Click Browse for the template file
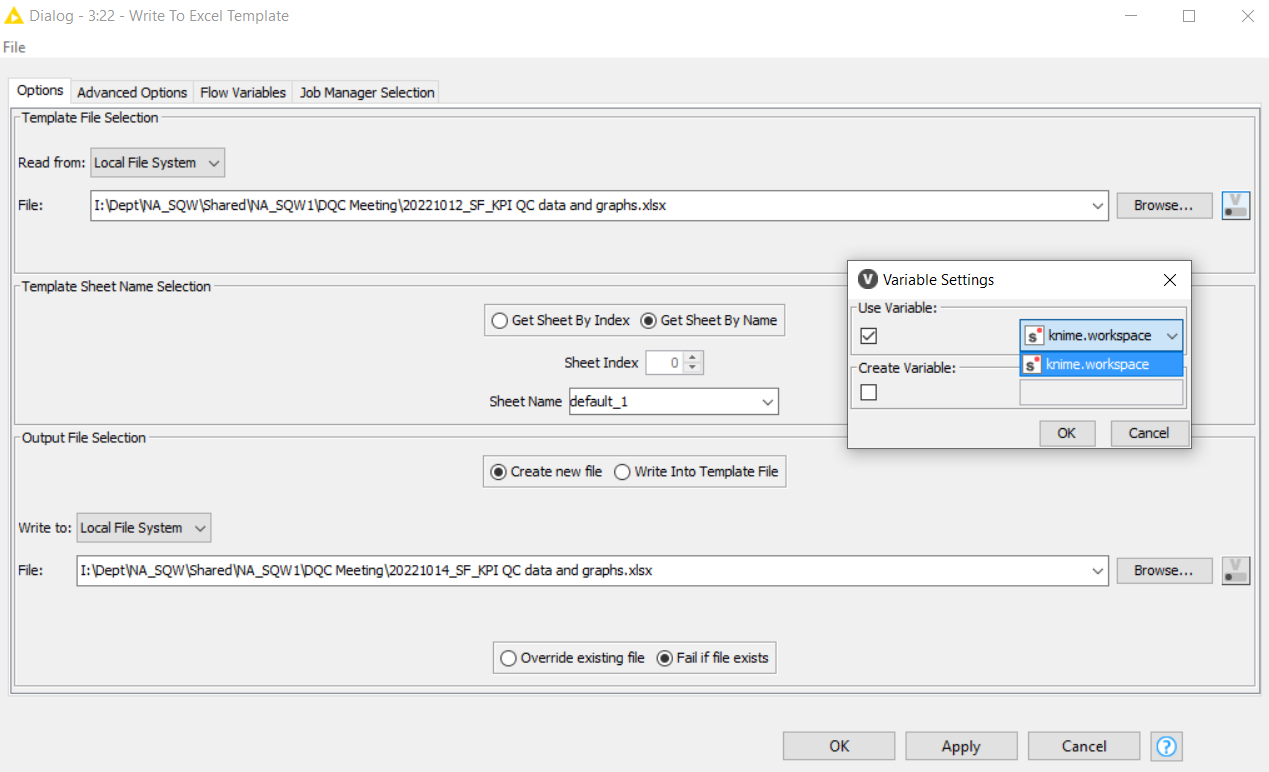Screen dimensions: 1269x772 tap(1164, 205)
